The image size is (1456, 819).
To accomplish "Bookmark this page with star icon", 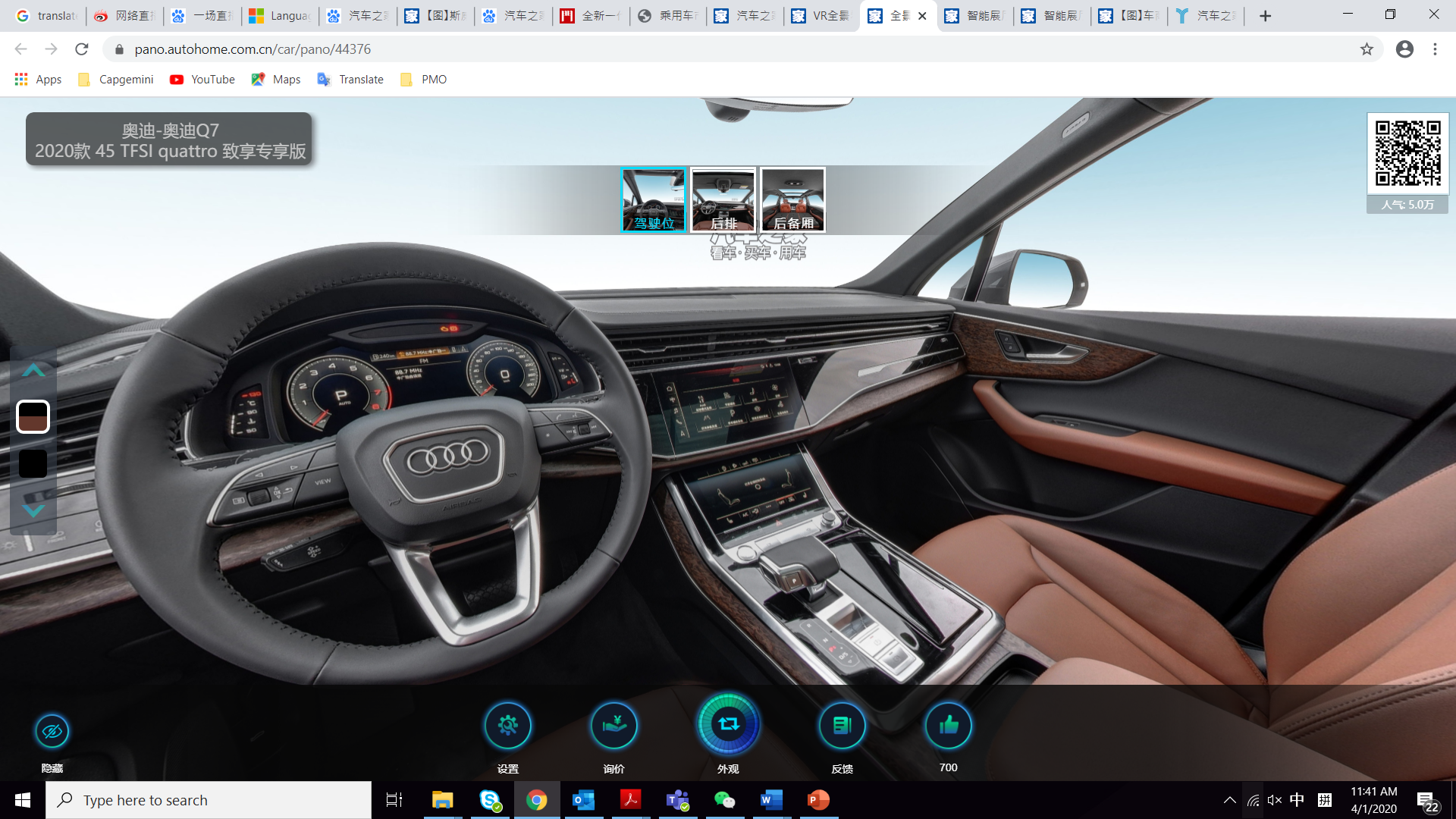I will pyautogui.click(x=1367, y=49).
